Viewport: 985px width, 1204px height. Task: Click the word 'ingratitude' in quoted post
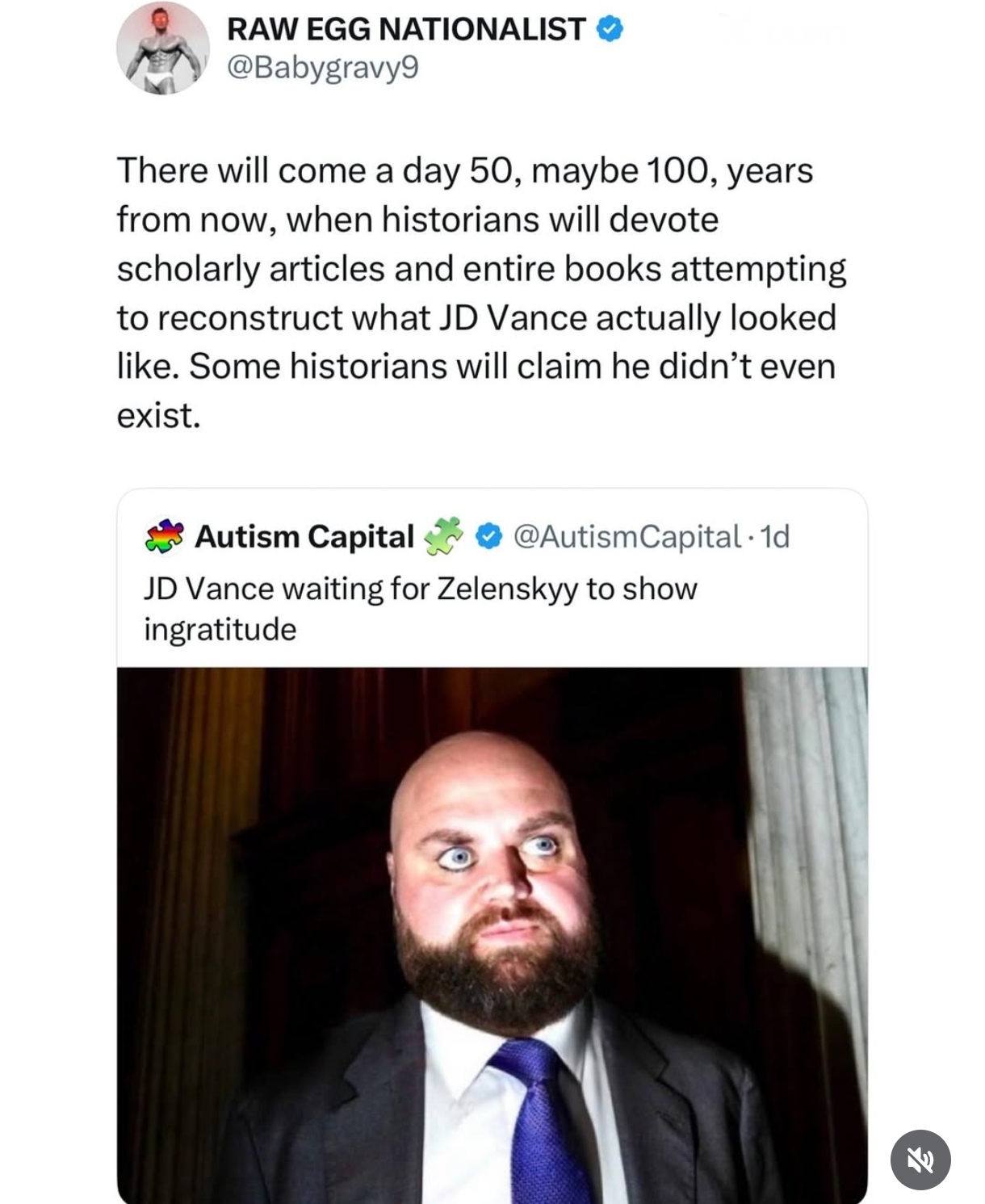(220, 629)
